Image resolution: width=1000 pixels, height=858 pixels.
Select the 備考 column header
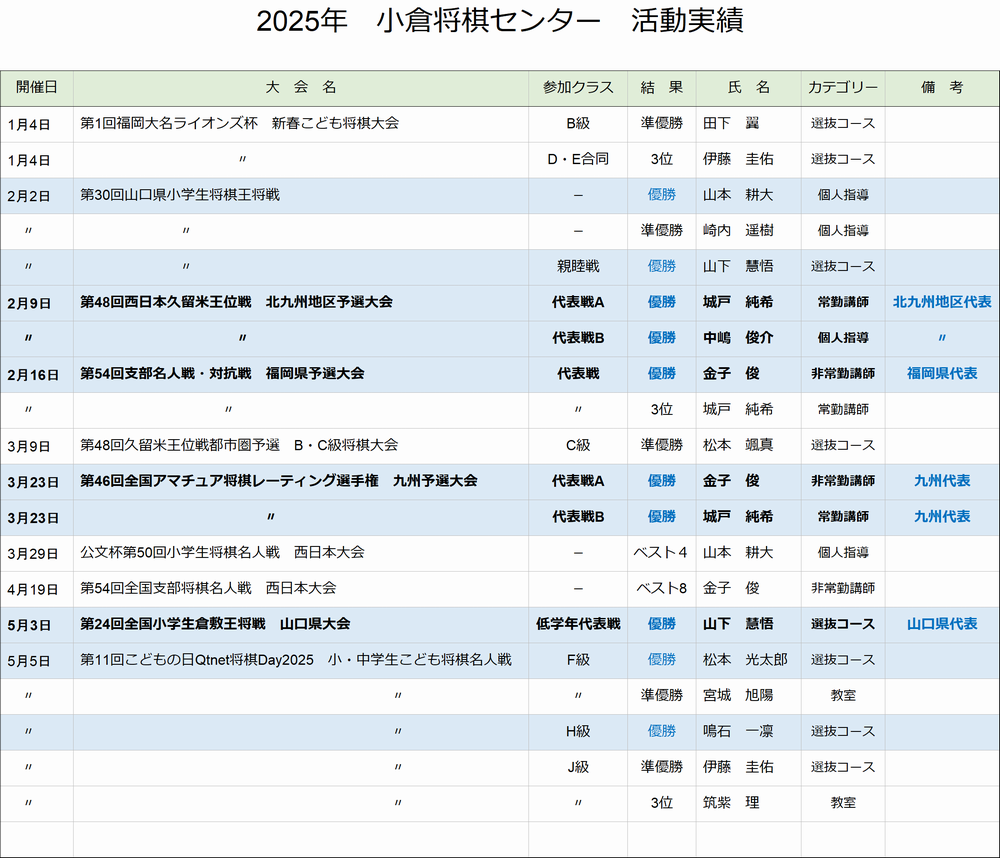(x=941, y=88)
